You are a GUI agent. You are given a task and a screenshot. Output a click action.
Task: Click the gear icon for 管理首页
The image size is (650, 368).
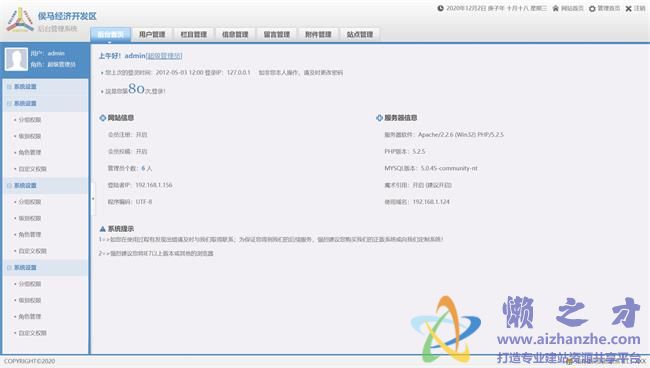pos(592,8)
